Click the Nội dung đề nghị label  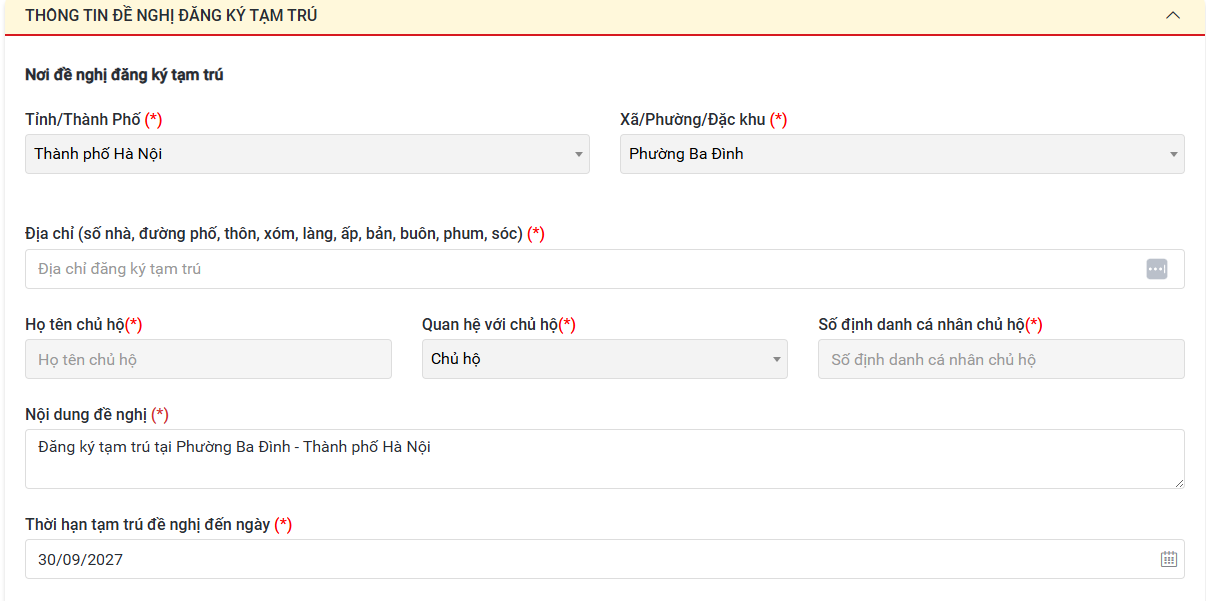click(x=86, y=414)
